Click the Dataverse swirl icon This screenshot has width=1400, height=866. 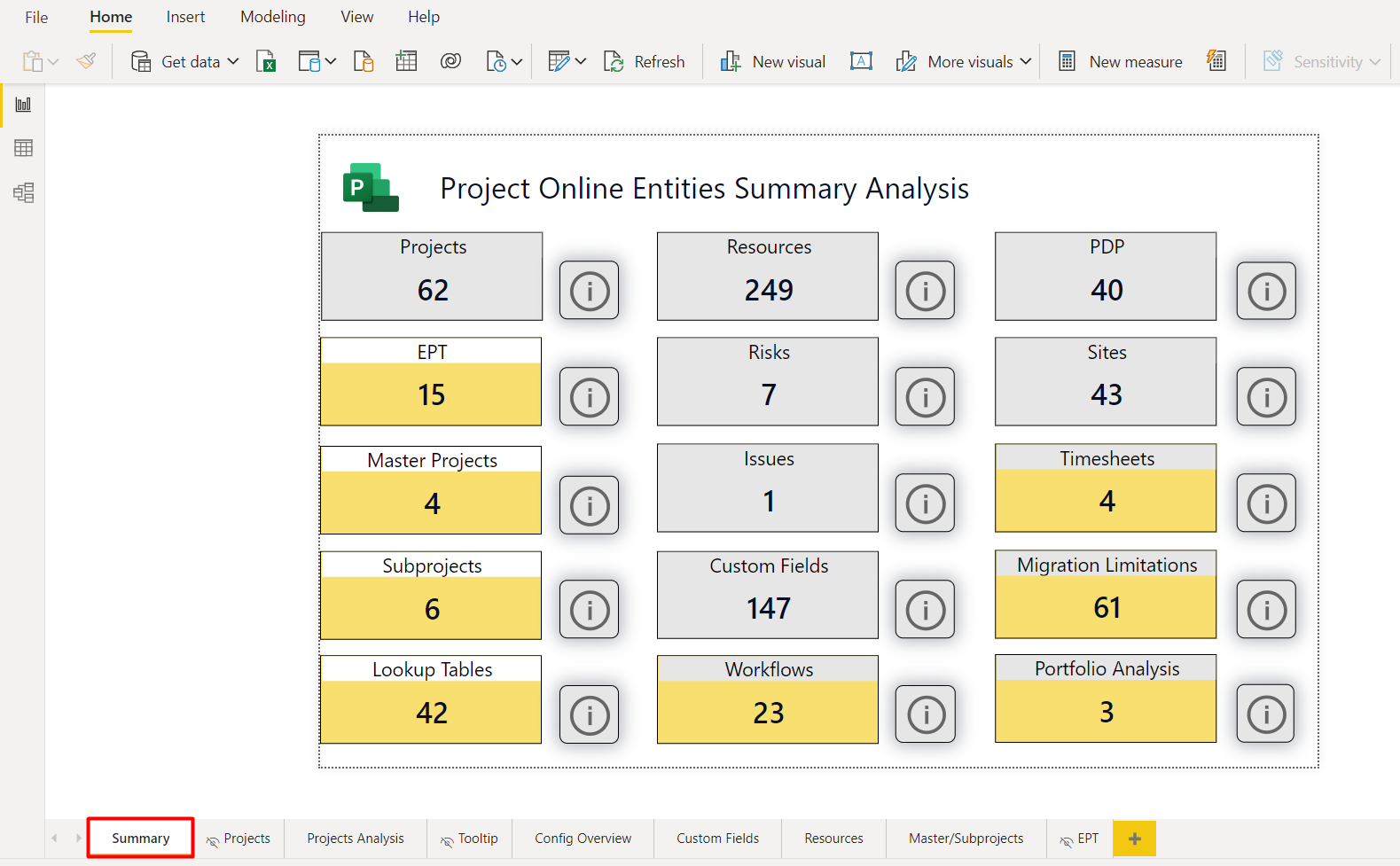tap(451, 61)
